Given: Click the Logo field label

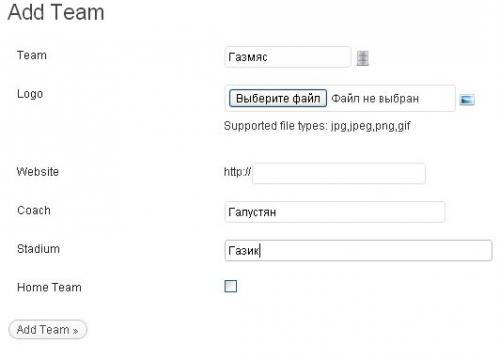Looking at the screenshot, I should tap(30, 94).
